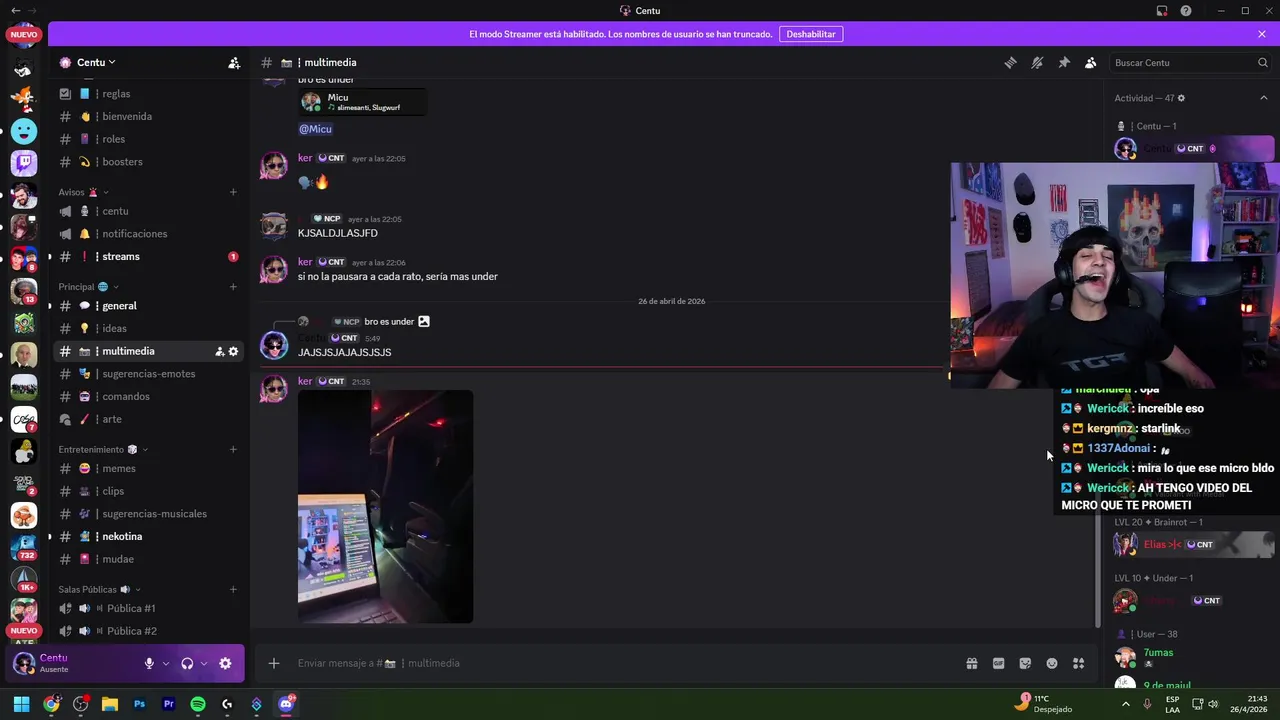
Task: Open the emoji picker icon
Action: click(1052, 664)
